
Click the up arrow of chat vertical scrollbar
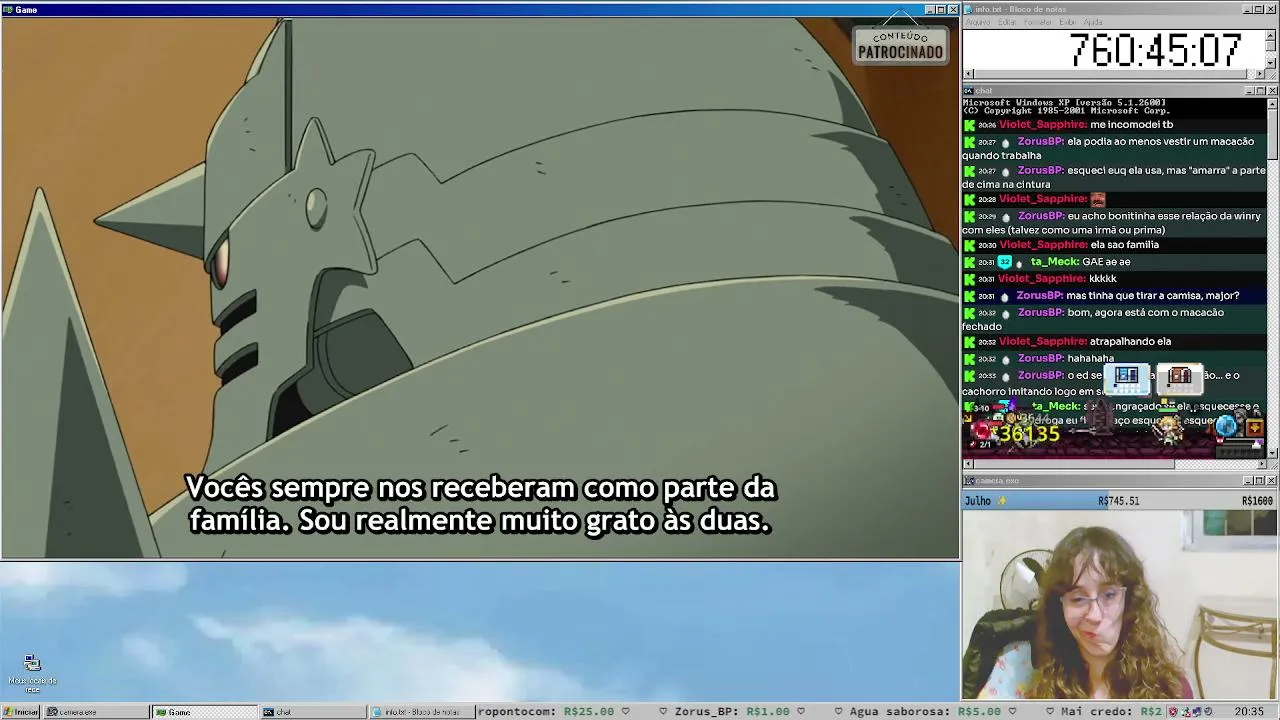(1272, 103)
